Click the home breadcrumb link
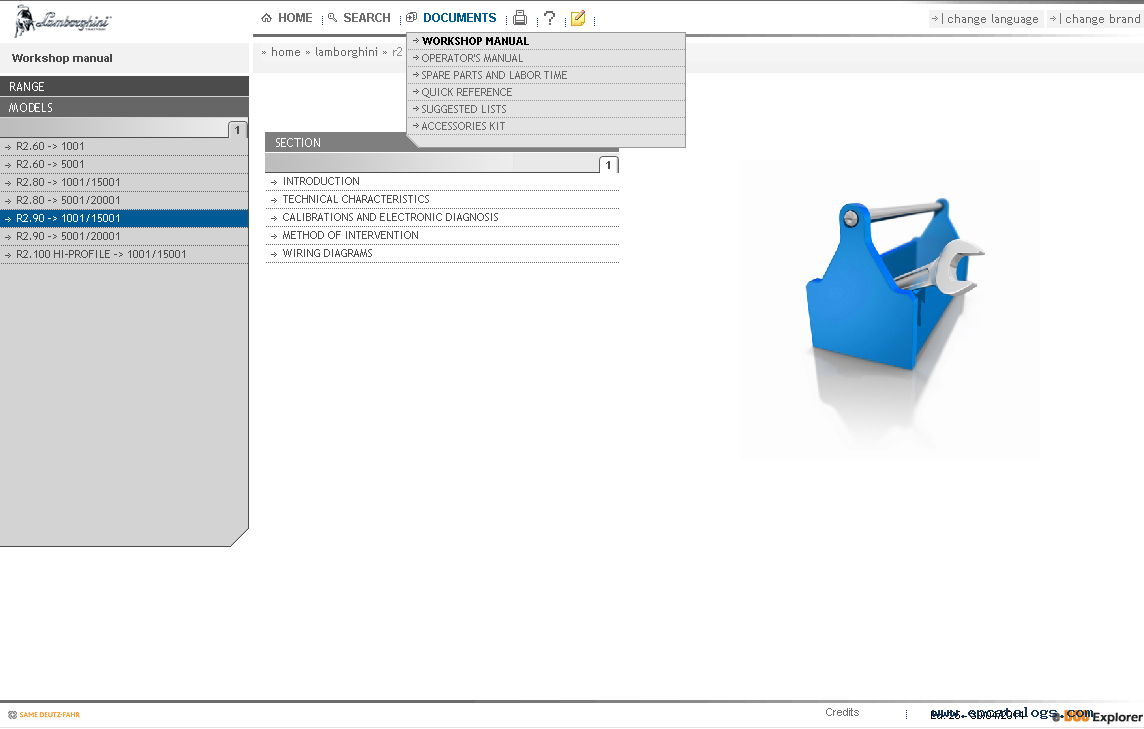Image resolution: width=1144 pixels, height=729 pixels. (285, 52)
